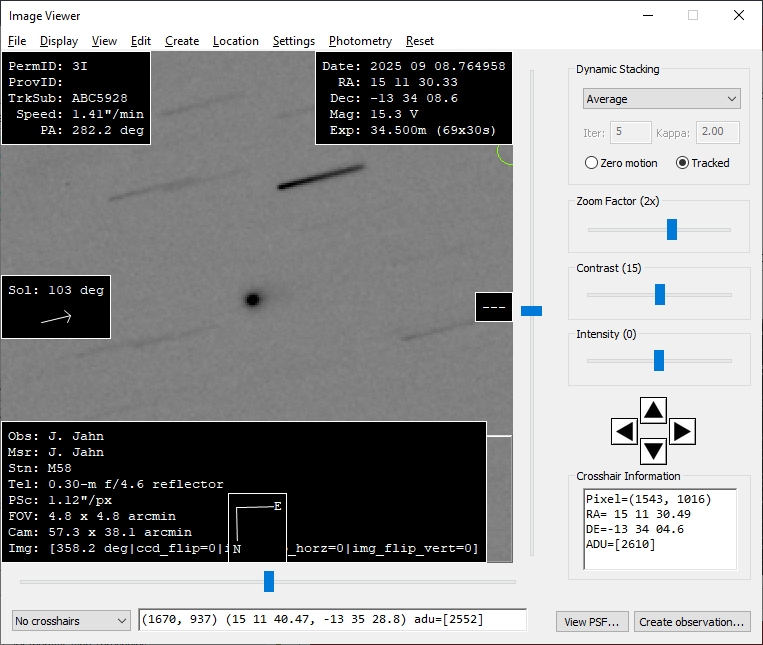This screenshot has width=763, height=645.
Task: Open the Average stacking method dropdown
Action: pyautogui.click(x=661, y=99)
